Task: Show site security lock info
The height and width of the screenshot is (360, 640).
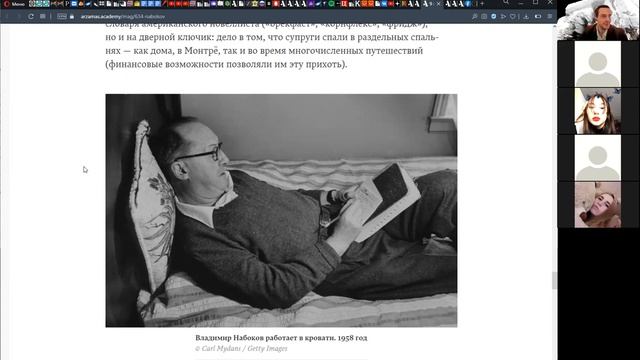Action: pos(72,16)
